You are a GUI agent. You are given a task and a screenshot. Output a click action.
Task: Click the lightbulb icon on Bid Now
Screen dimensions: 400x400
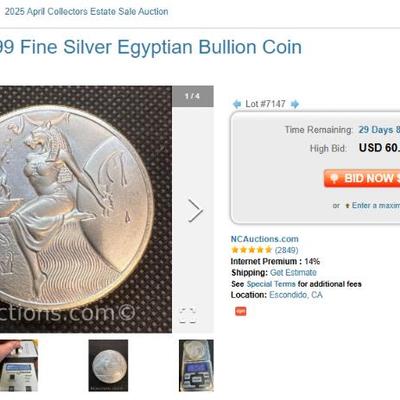[x=334, y=178]
